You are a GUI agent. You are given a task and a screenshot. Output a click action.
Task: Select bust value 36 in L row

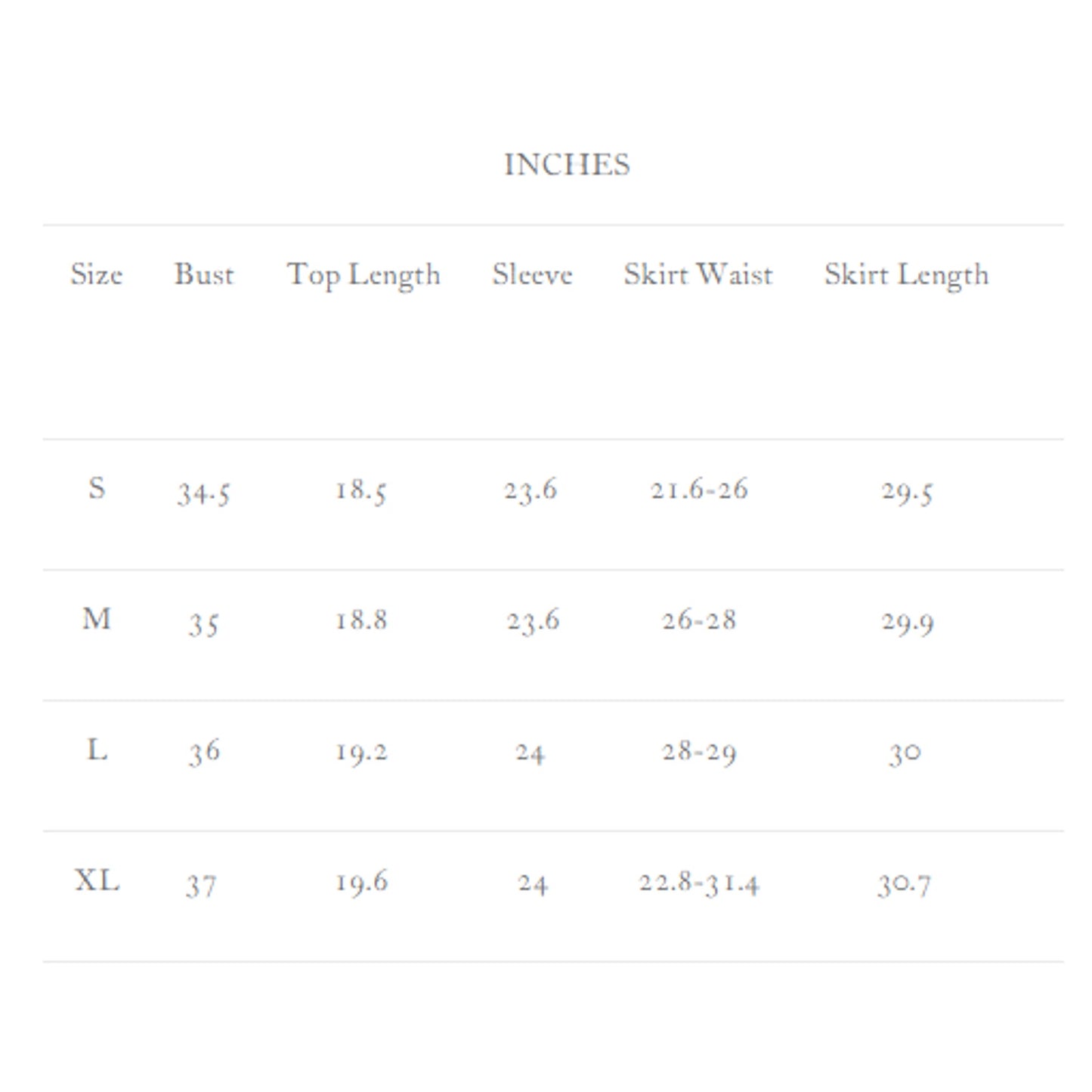204,752
